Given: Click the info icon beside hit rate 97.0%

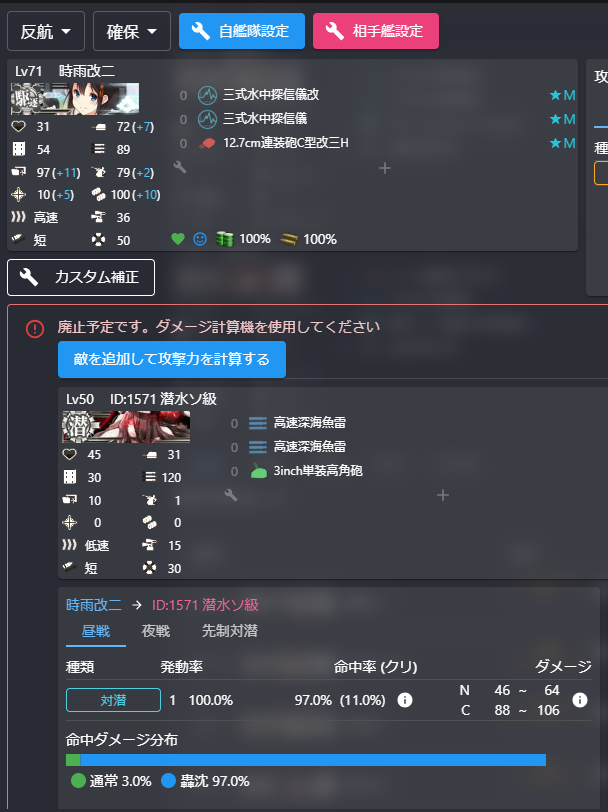Looking at the screenshot, I should tap(405, 700).
